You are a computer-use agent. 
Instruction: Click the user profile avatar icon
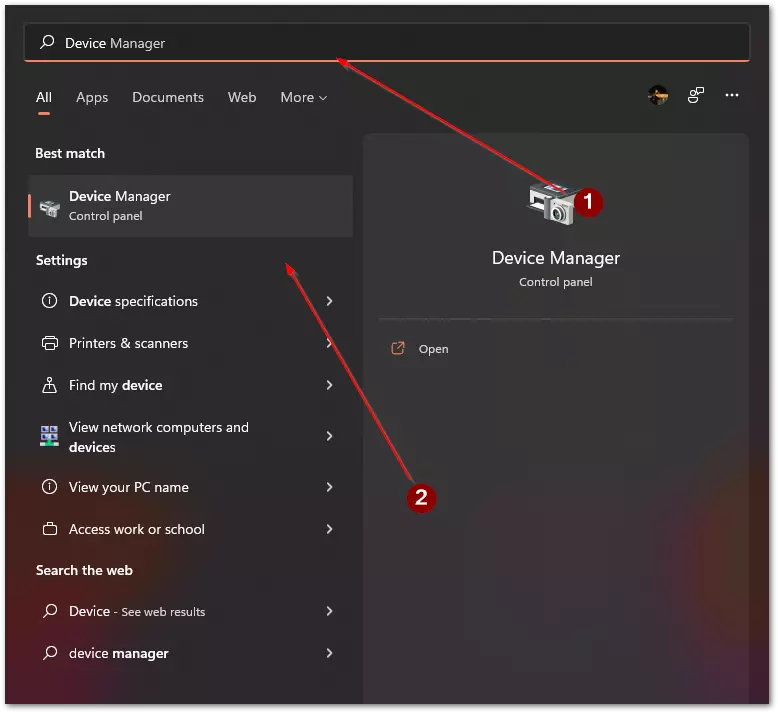point(658,95)
